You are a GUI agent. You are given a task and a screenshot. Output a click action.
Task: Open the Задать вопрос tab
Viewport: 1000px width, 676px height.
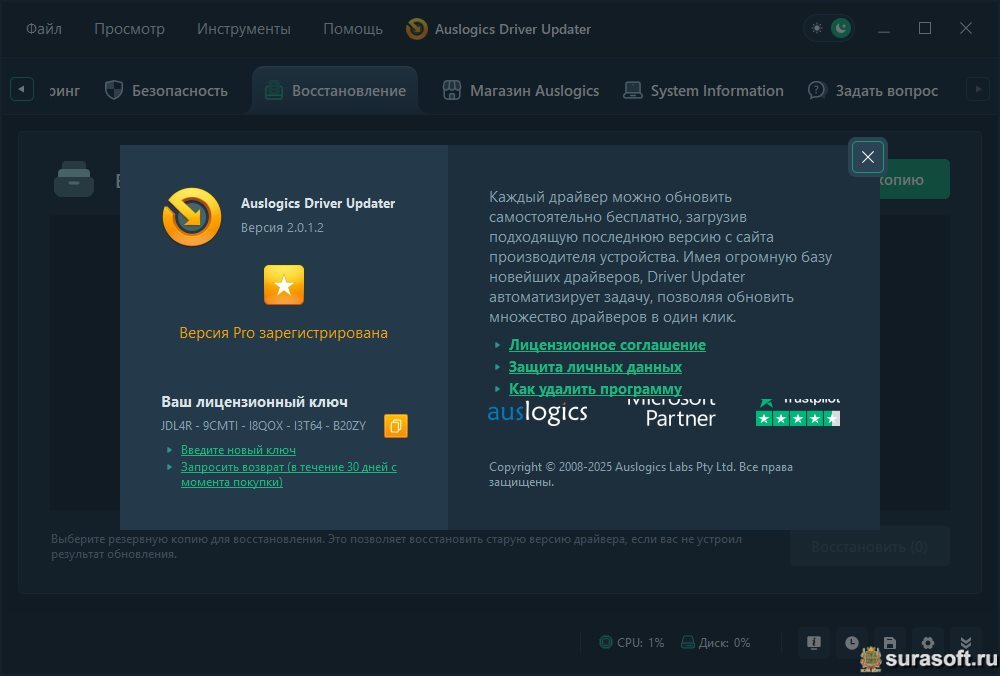click(x=873, y=91)
